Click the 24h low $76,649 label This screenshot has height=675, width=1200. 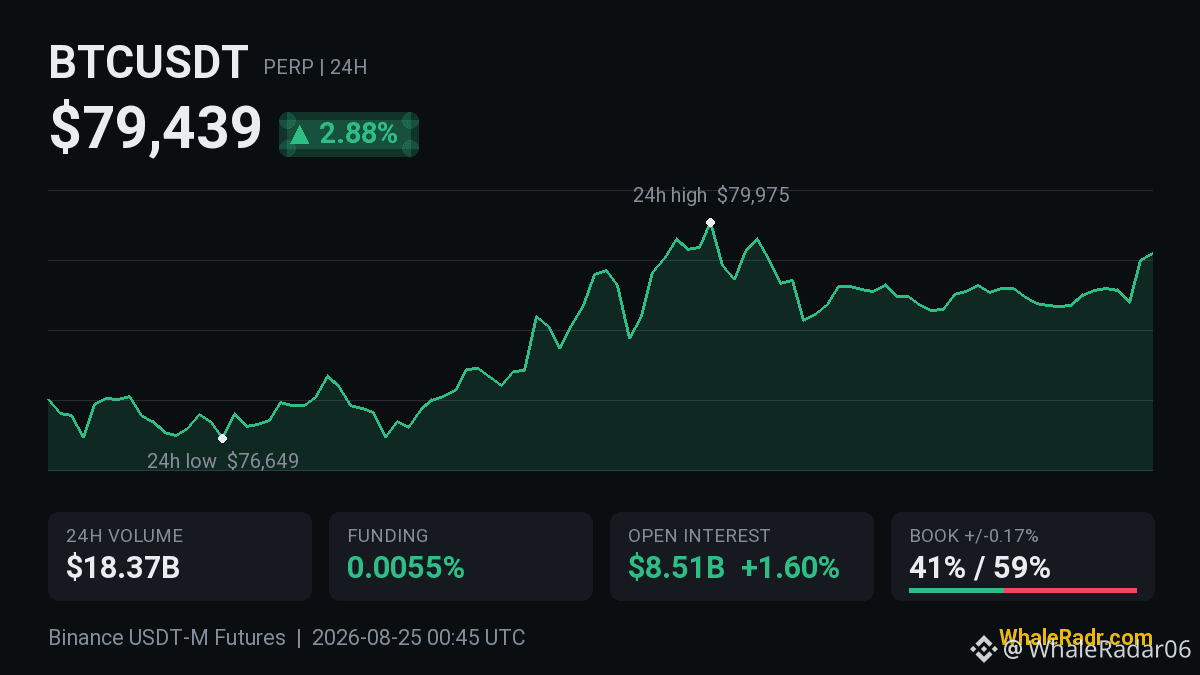(x=223, y=461)
